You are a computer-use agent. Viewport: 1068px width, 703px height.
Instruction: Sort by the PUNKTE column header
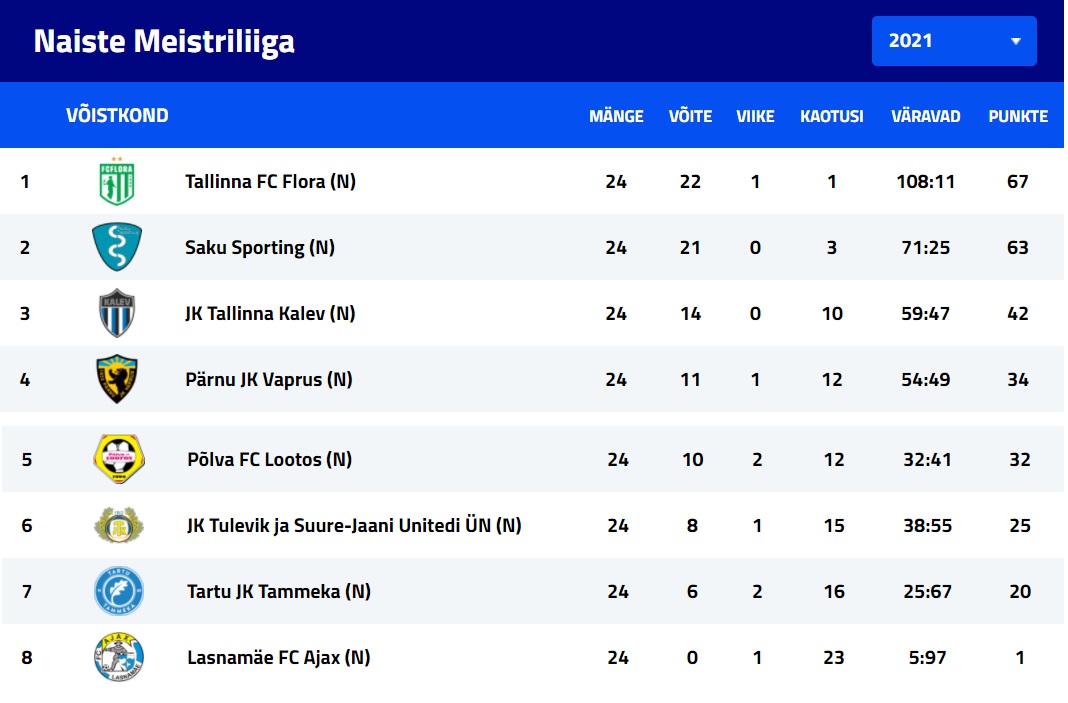coord(1018,116)
